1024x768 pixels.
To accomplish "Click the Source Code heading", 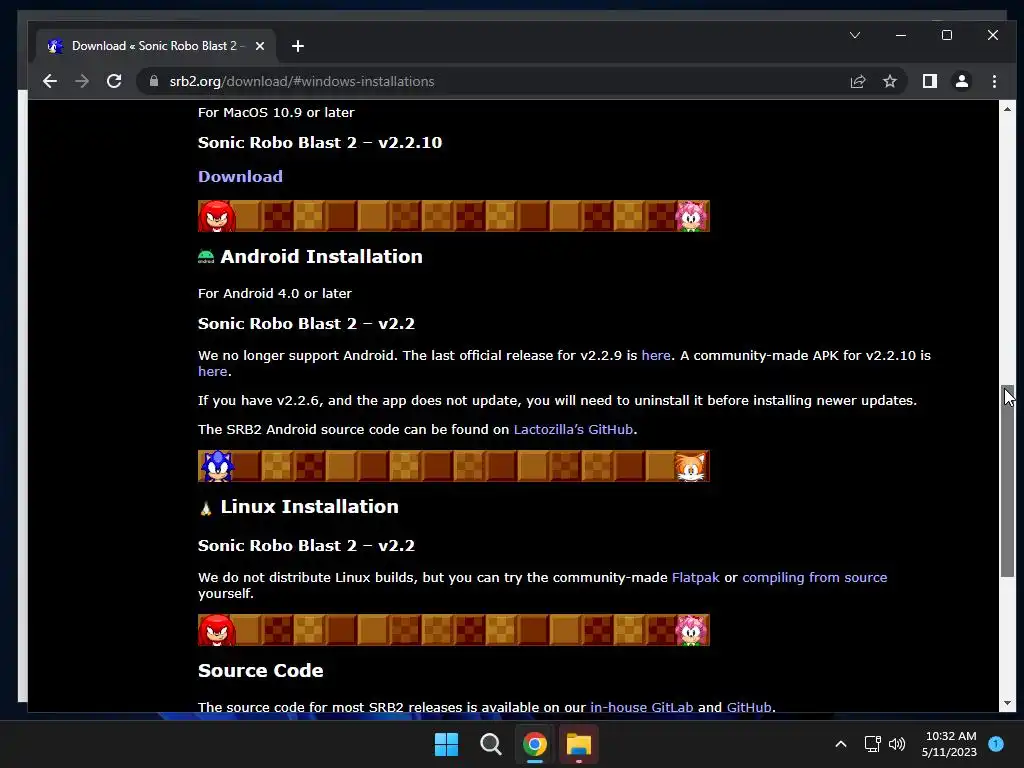I will tap(261, 671).
